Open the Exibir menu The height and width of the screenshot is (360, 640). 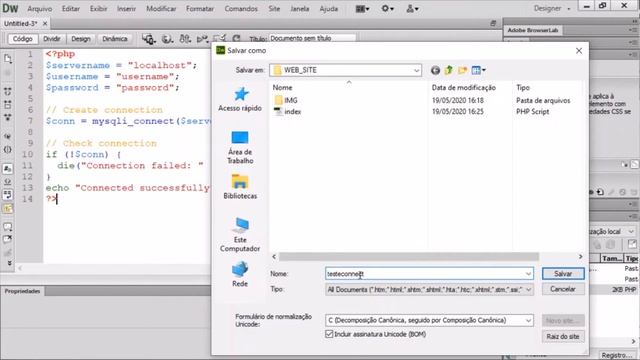point(98,9)
